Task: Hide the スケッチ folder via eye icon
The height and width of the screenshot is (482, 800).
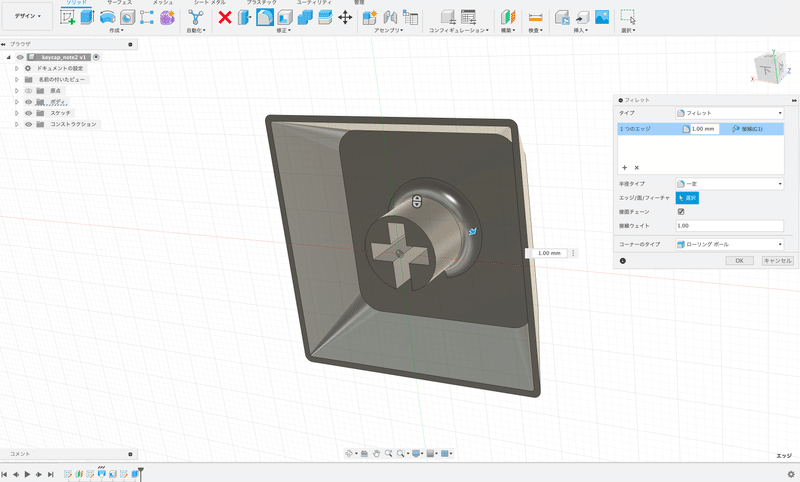Action: [x=28, y=113]
